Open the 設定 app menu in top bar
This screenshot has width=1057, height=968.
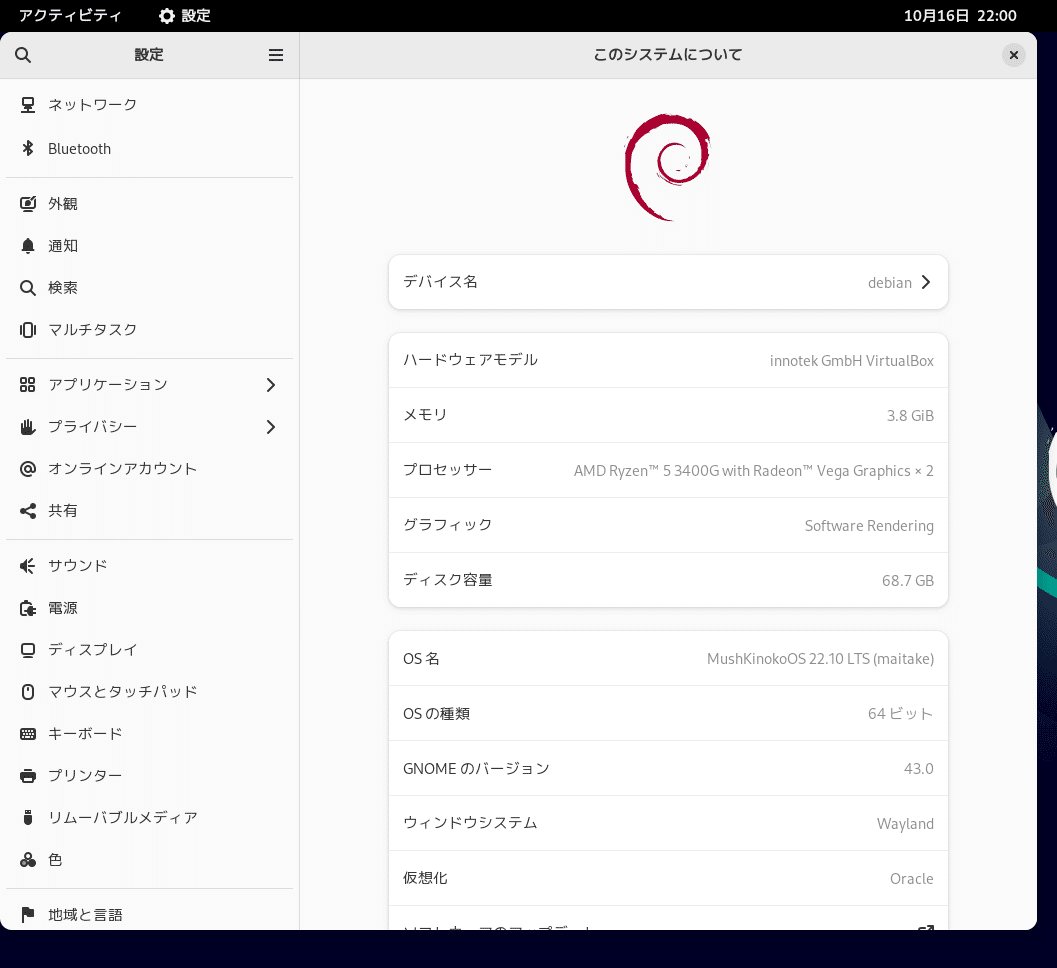(185, 16)
